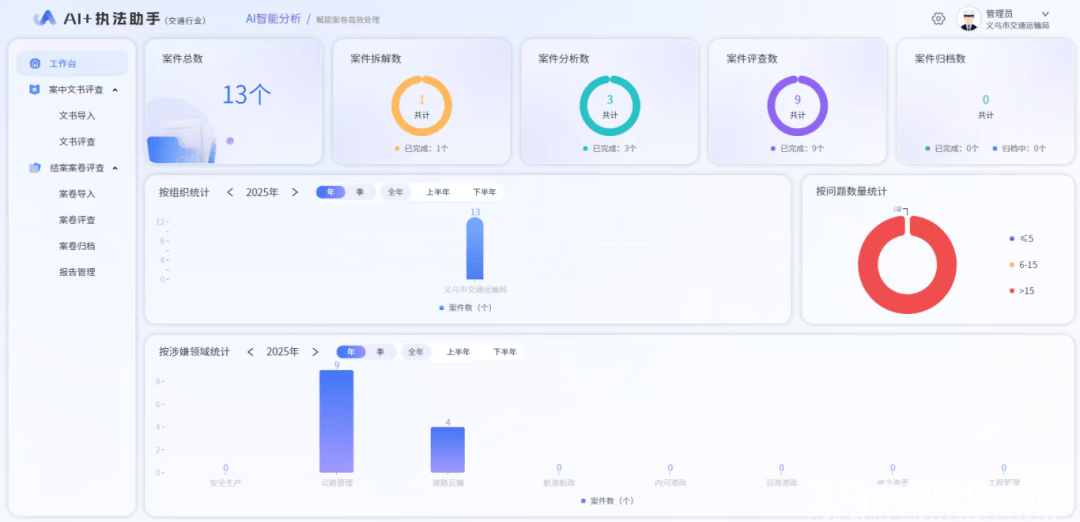Screen dimensions: 1080x522
Task: Collapse the 案中文书评查 menu group
Action: tap(115, 90)
